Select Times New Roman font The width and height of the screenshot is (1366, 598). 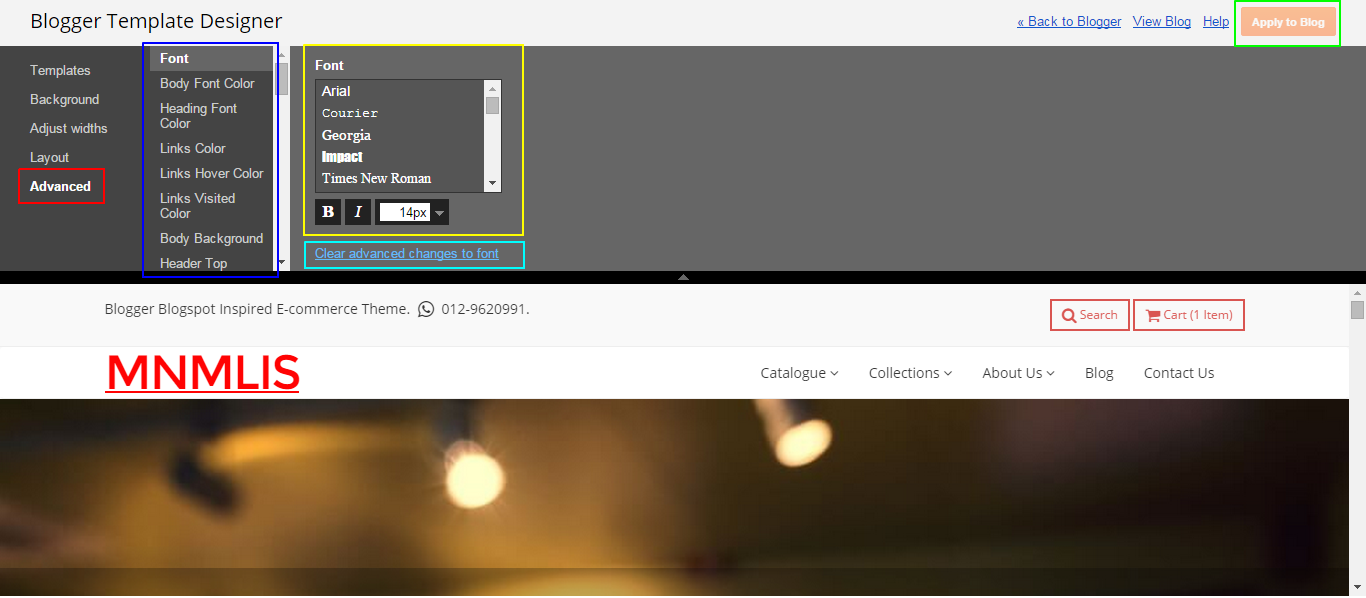(376, 178)
